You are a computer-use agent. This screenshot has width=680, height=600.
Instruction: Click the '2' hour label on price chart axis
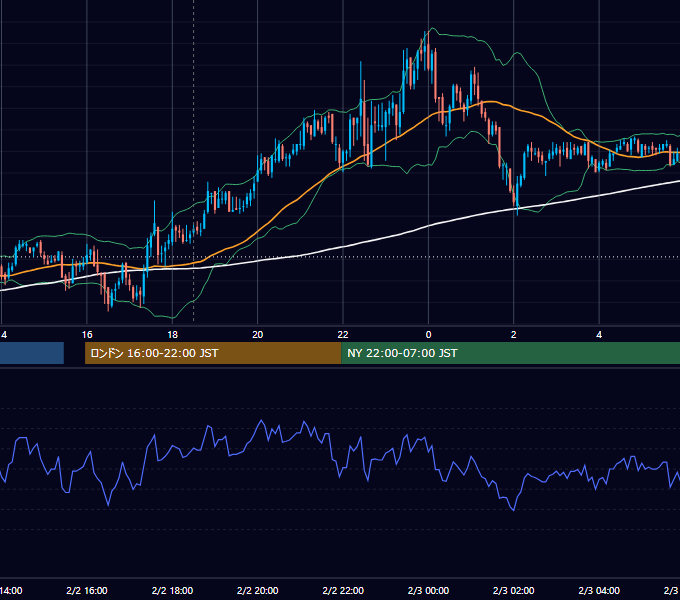click(x=513, y=335)
